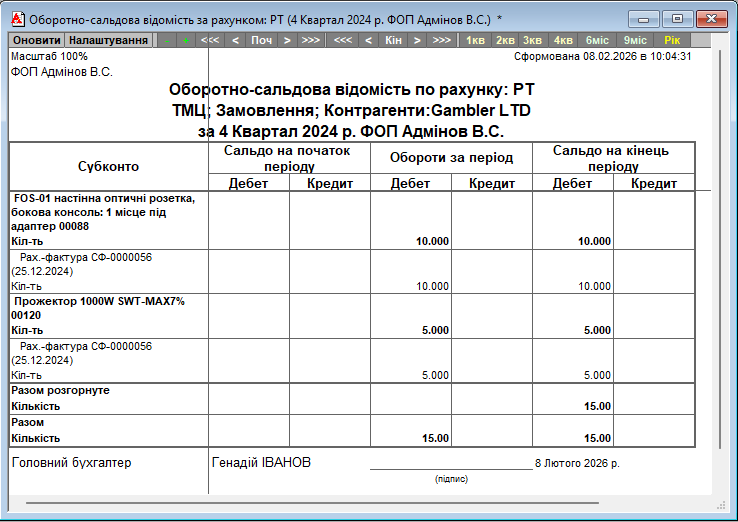This screenshot has width=738, height=522.
Task: Choose the 6міс half-year period
Action: click(x=597, y=40)
